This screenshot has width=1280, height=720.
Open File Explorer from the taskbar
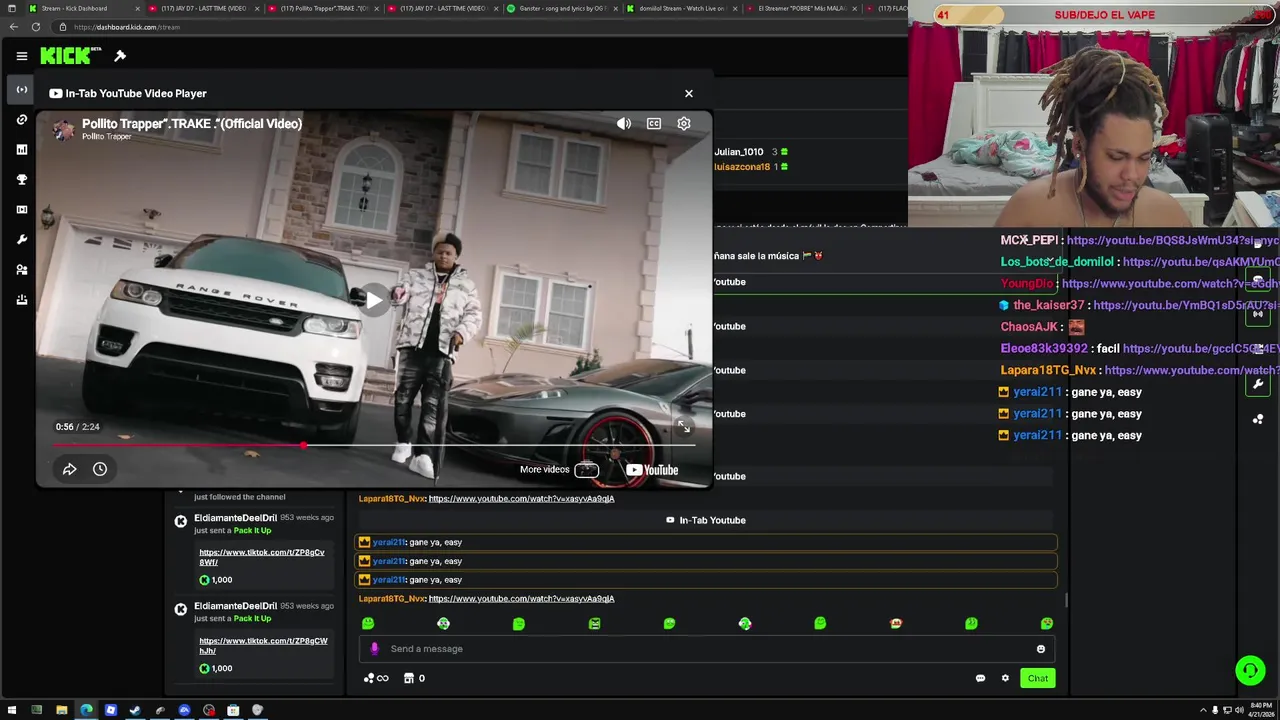61,710
